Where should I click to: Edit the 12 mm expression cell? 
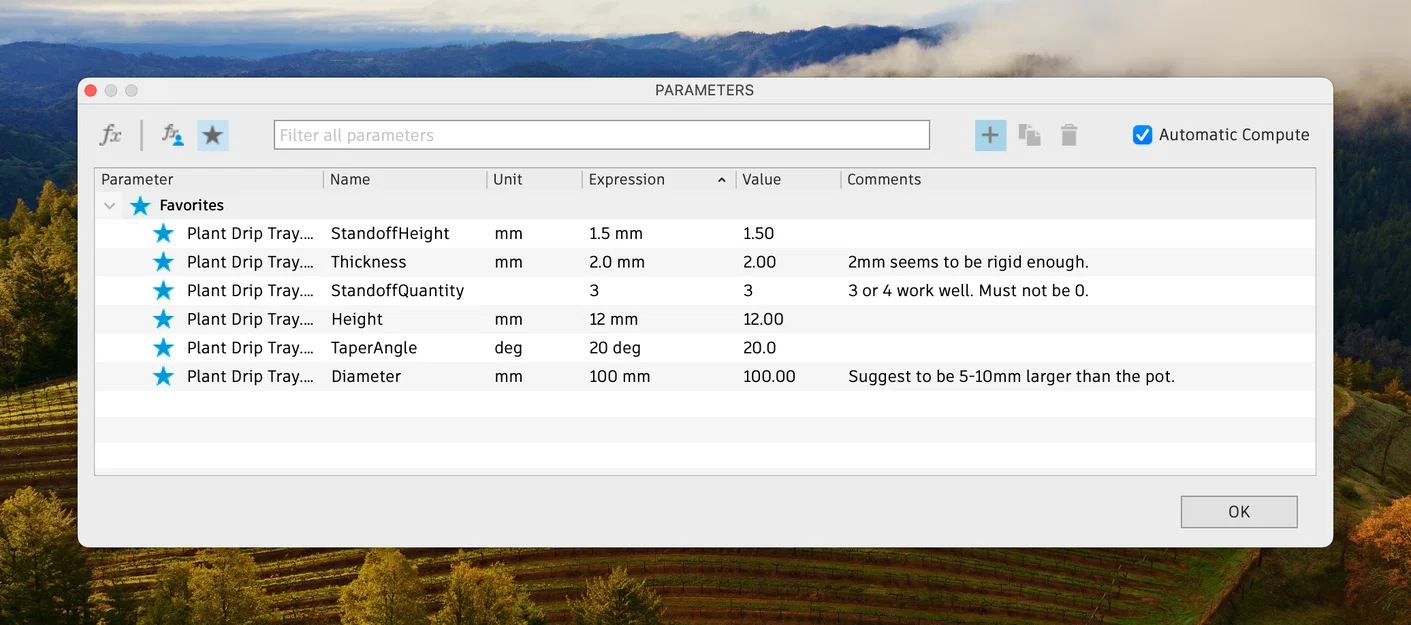(614, 319)
